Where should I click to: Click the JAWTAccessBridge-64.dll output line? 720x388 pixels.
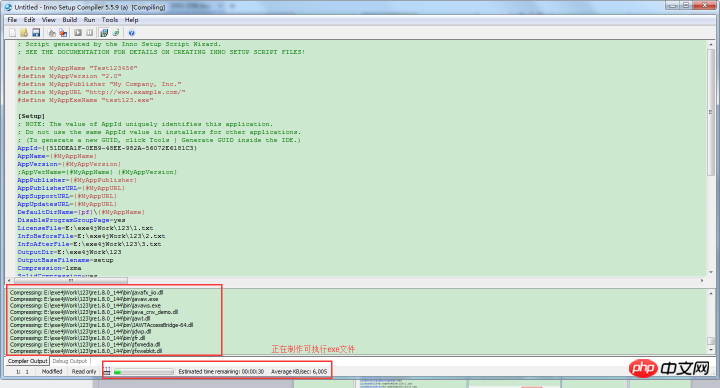click(x=101, y=325)
